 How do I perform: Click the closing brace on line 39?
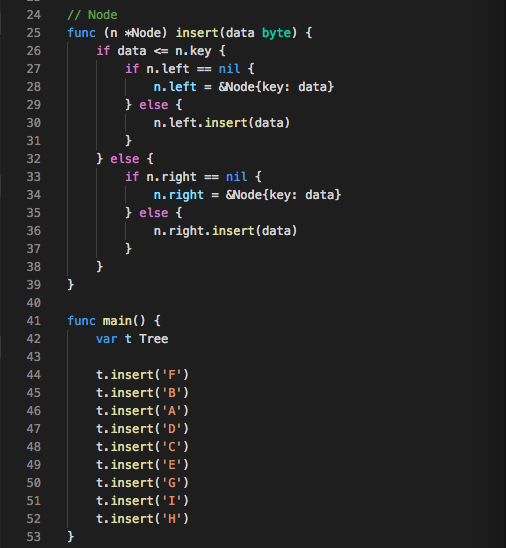pos(71,285)
